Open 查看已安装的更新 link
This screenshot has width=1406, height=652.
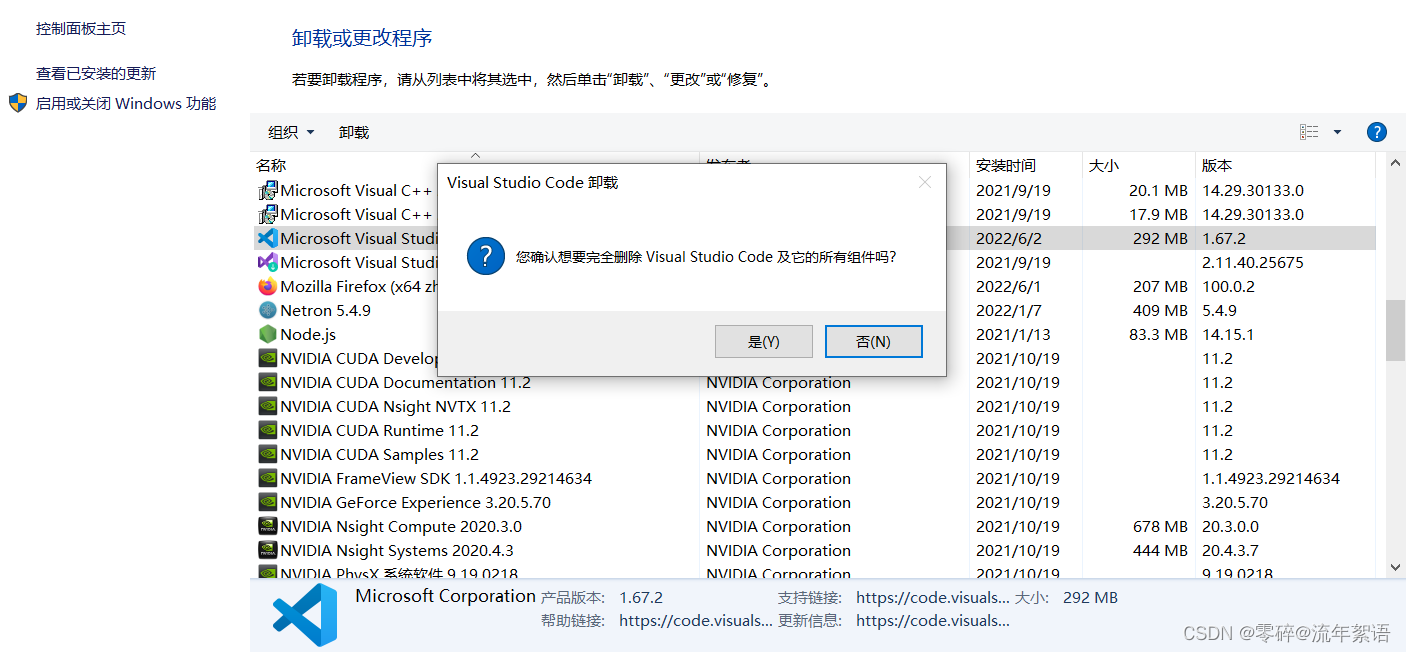[96, 73]
